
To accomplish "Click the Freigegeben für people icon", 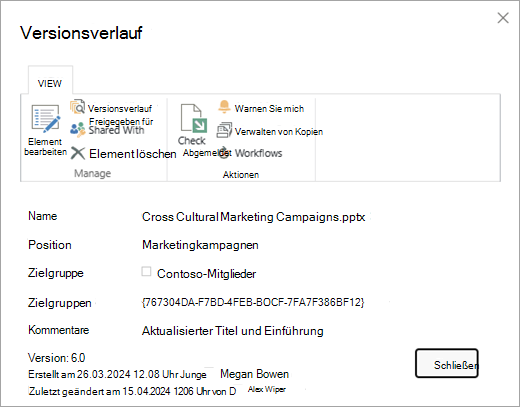I will click(78, 129).
